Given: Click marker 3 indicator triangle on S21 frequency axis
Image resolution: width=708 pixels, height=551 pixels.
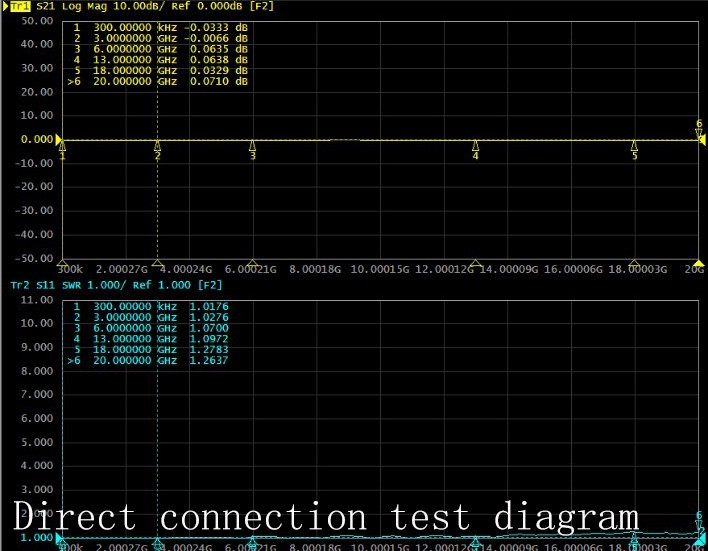Looking at the screenshot, I should (253, 263).
